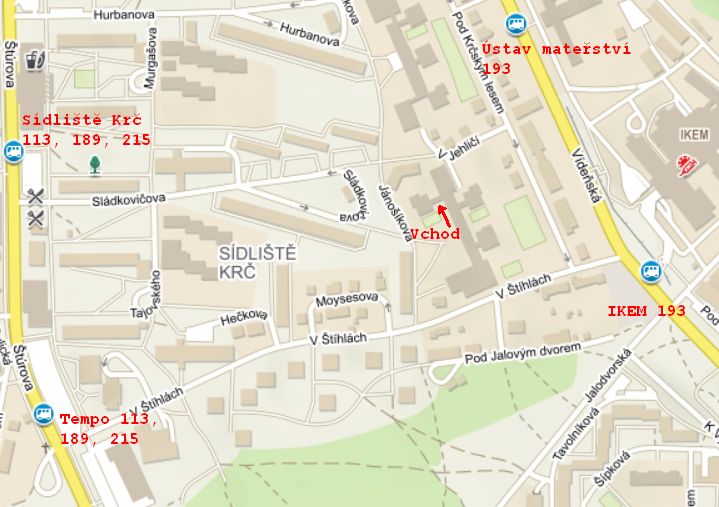The image size is (719, 507).
Task: Click the red Vchod entrance arrow
Action: 444,216
